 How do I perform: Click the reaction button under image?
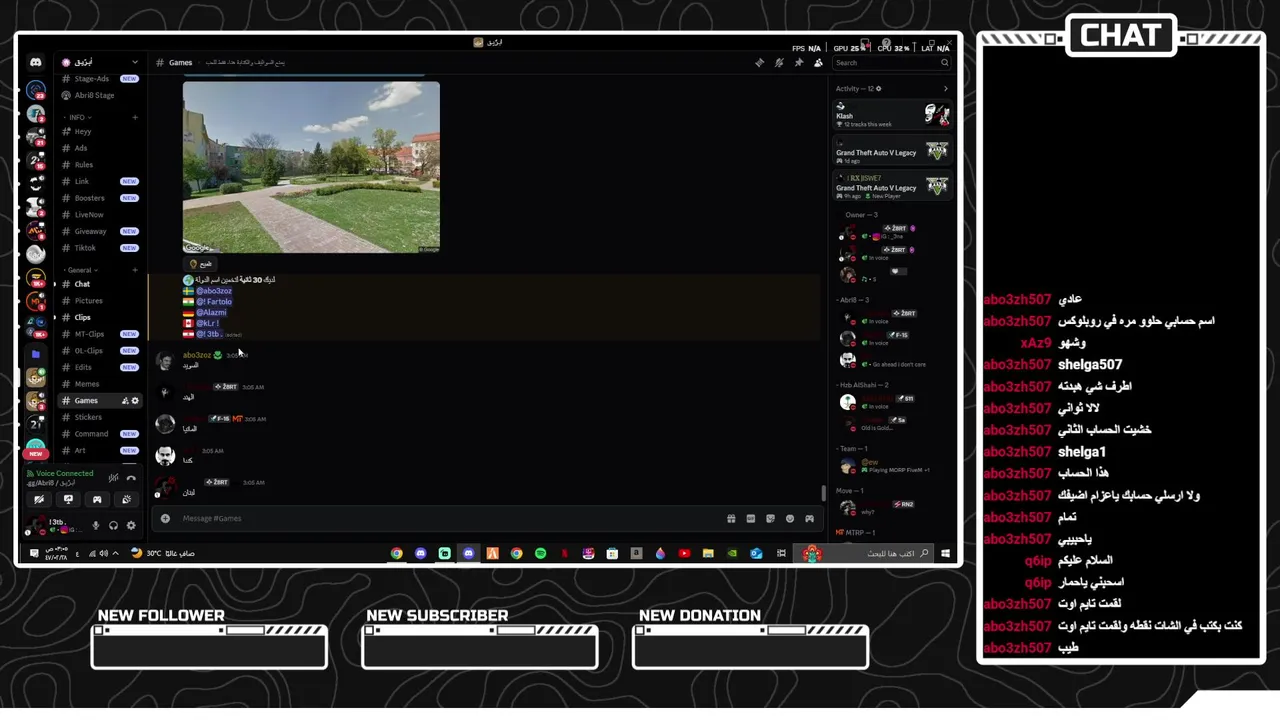click(x=201, y=264)
